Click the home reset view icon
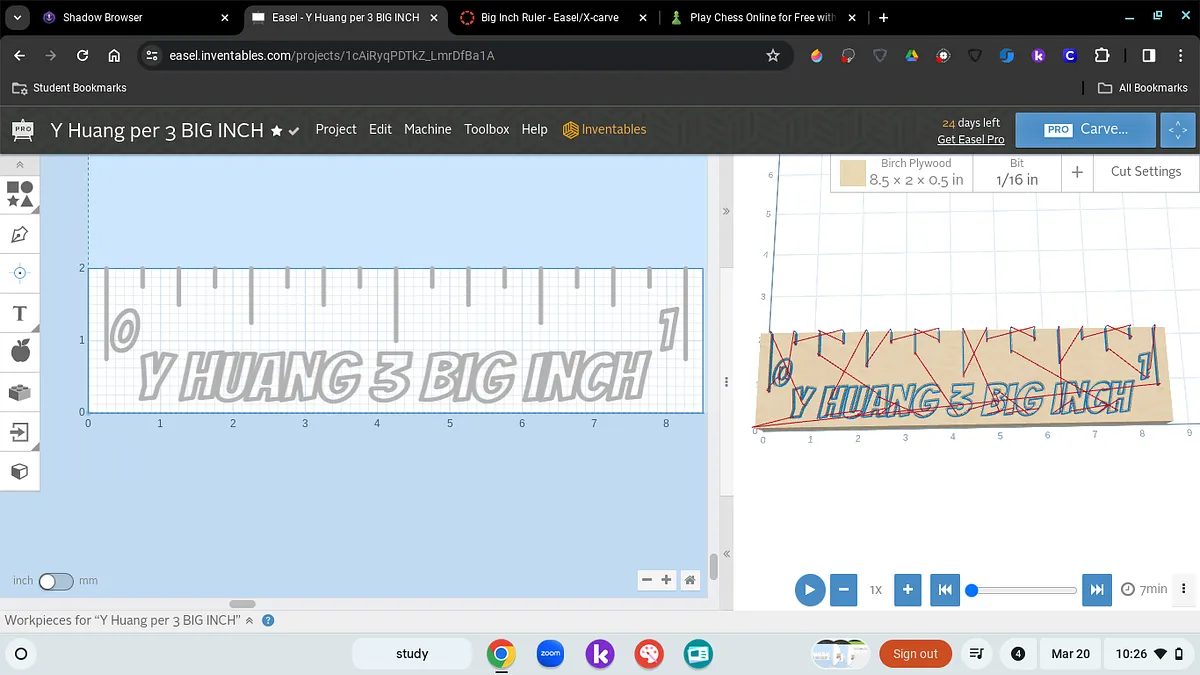 coord(689,580)
